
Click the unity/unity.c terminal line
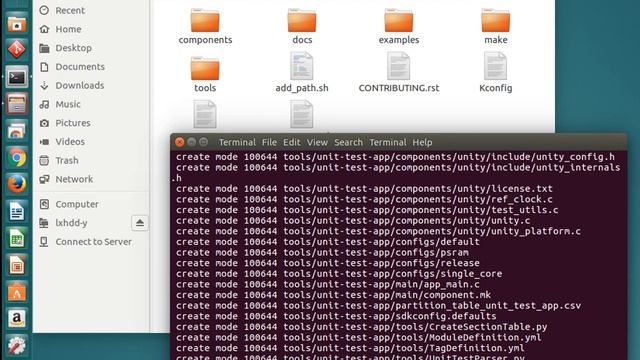353,220
